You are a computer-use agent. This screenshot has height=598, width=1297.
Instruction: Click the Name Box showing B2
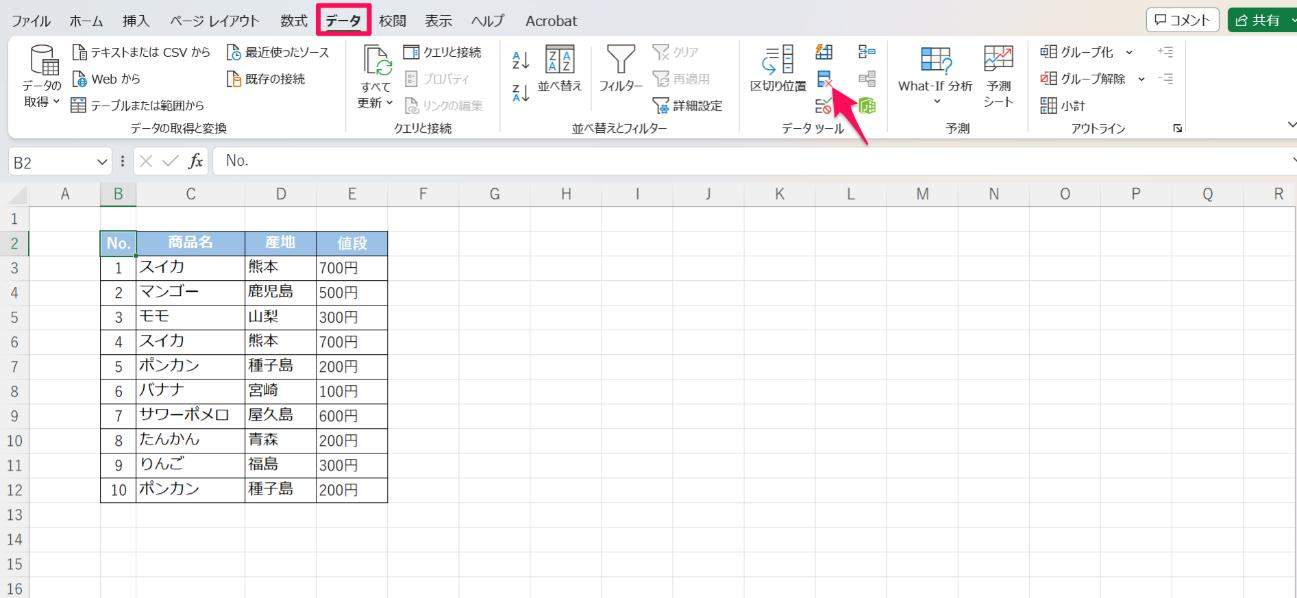click(x=52, y=161)
